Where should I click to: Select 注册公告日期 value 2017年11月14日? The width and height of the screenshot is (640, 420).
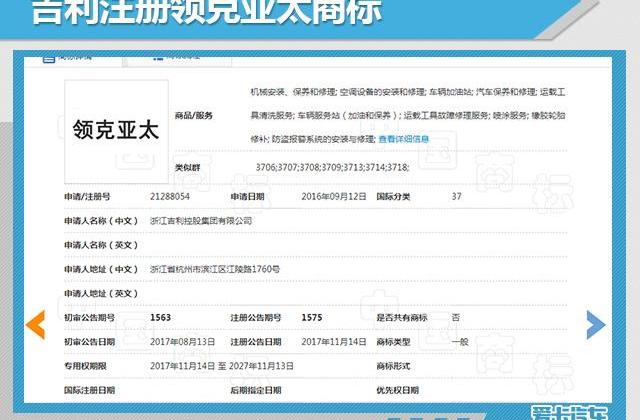(334, 342)
